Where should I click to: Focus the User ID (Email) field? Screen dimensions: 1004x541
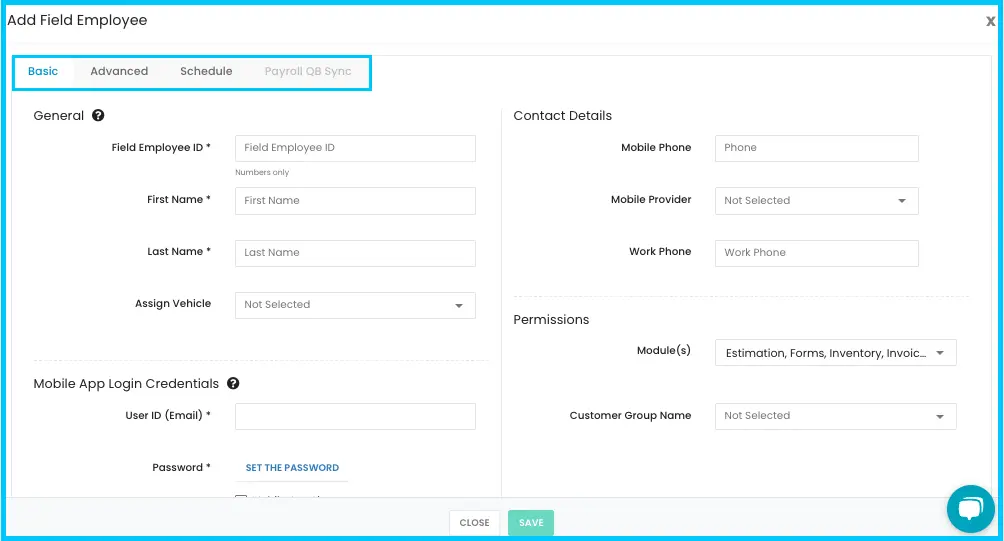[x=355, y=416]
